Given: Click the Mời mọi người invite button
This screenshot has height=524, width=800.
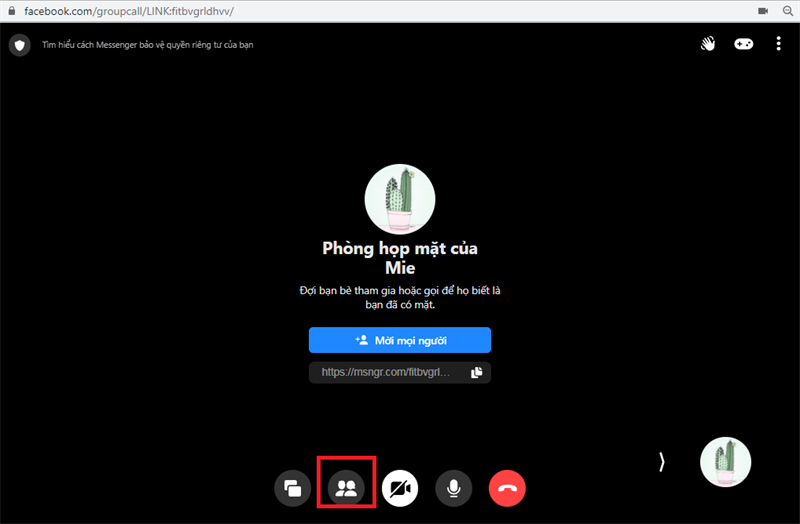Looking at the screenshot, I should click(x=400, y=340).
